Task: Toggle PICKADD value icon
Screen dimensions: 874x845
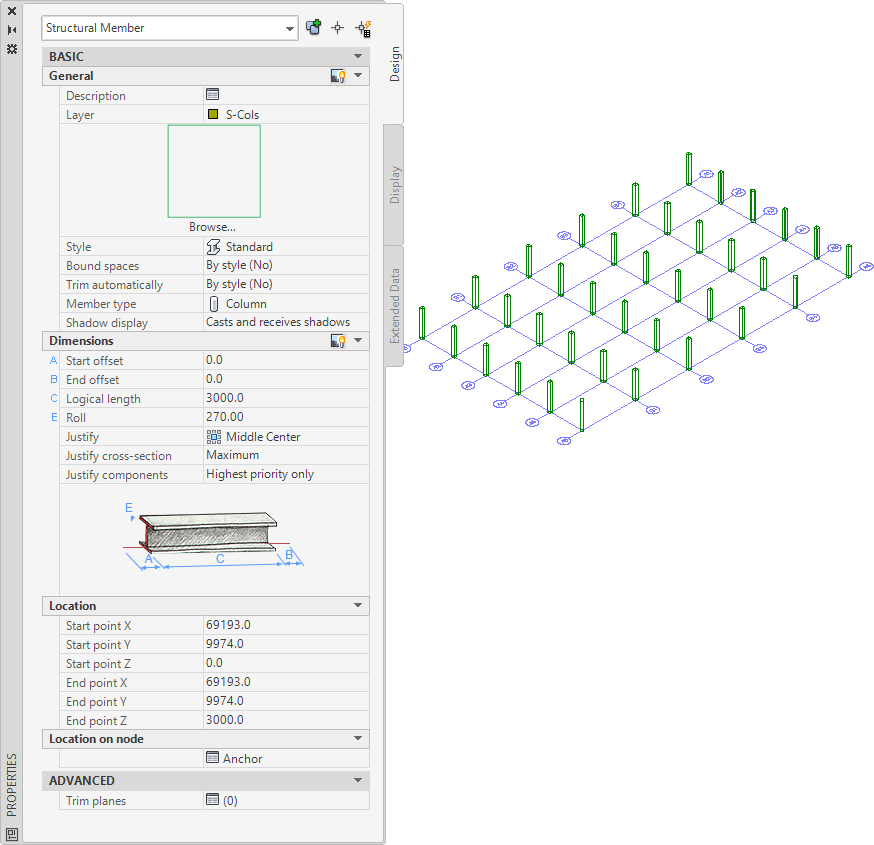Action: click(x=314, y=27)
